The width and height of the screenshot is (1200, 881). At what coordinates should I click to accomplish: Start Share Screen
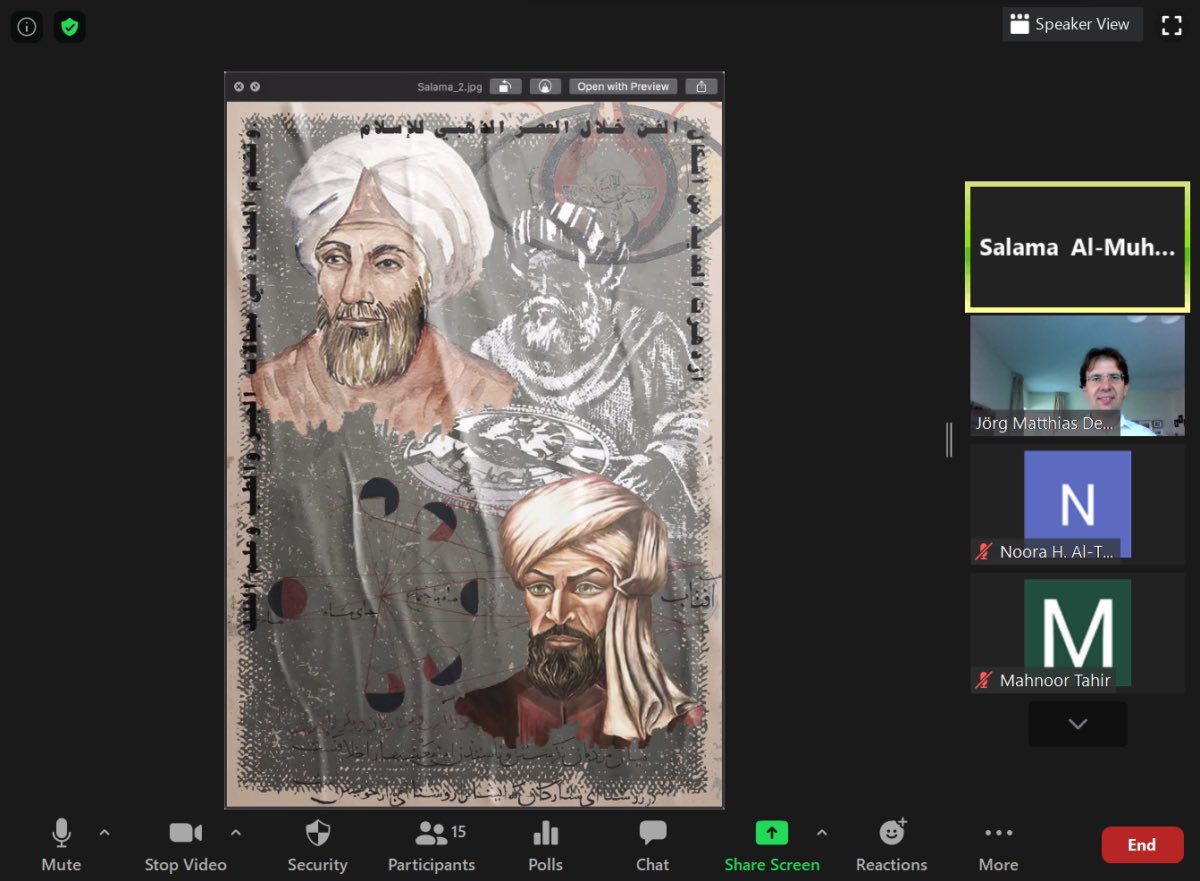click(772, 846)
